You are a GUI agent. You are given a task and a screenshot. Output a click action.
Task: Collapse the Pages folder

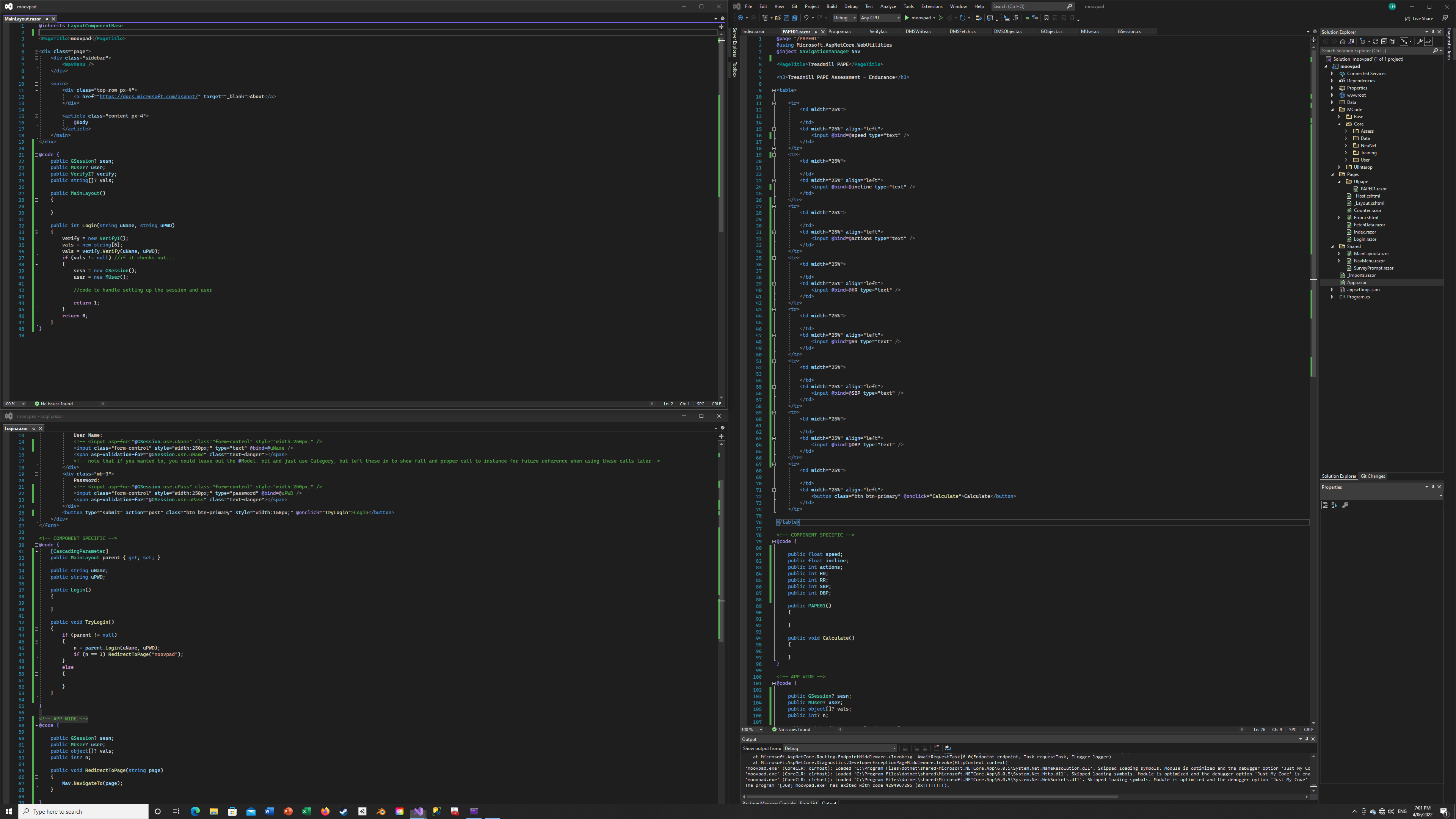point(1332,174)
